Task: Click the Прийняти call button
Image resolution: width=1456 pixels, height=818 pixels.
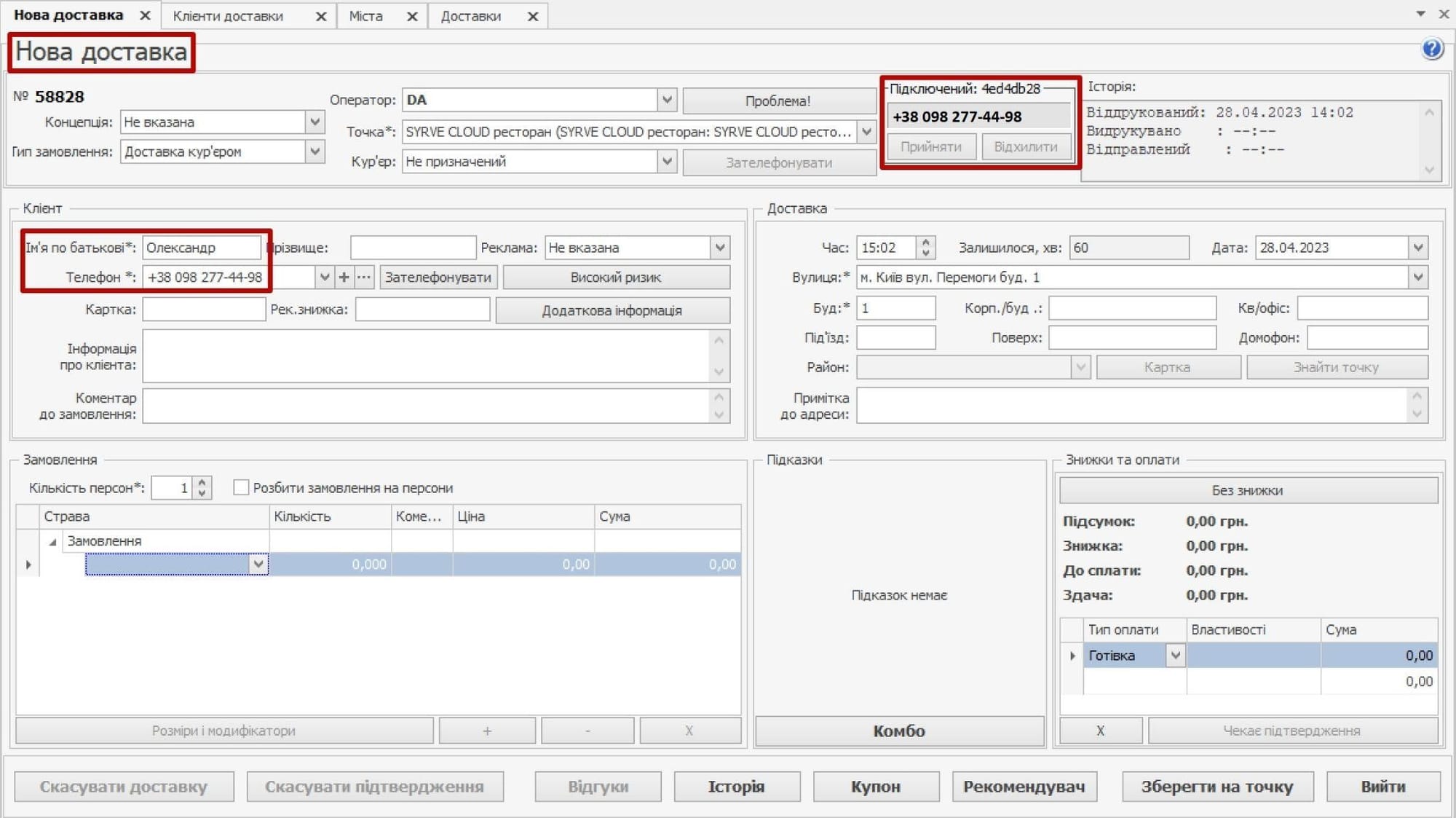Action: click(931, 146)
